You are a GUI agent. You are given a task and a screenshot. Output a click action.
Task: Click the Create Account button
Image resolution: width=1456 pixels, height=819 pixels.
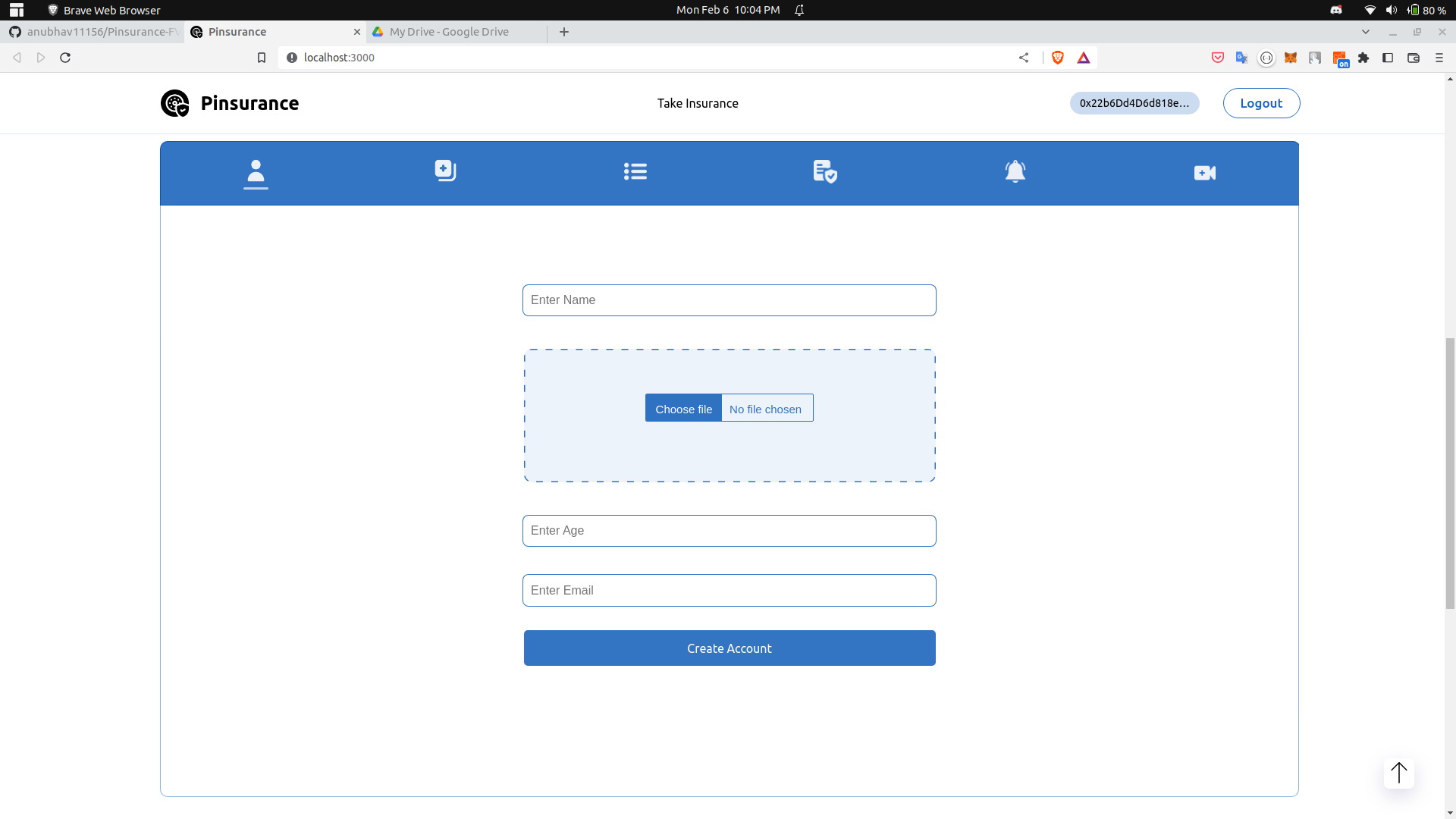click(729, 648)
